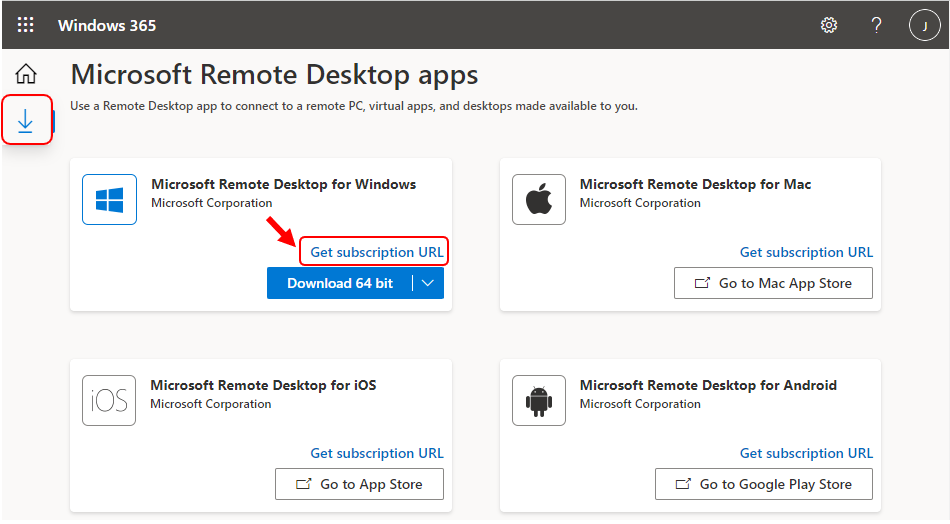Open the account profile avatar J
Screen dimensions: 950x524
925,25
